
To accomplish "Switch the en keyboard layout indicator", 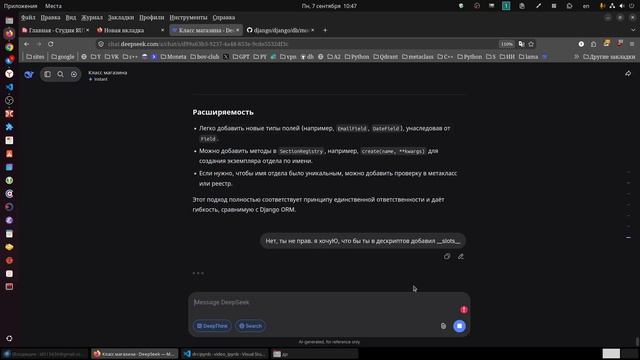I will [x=586, y=6].
